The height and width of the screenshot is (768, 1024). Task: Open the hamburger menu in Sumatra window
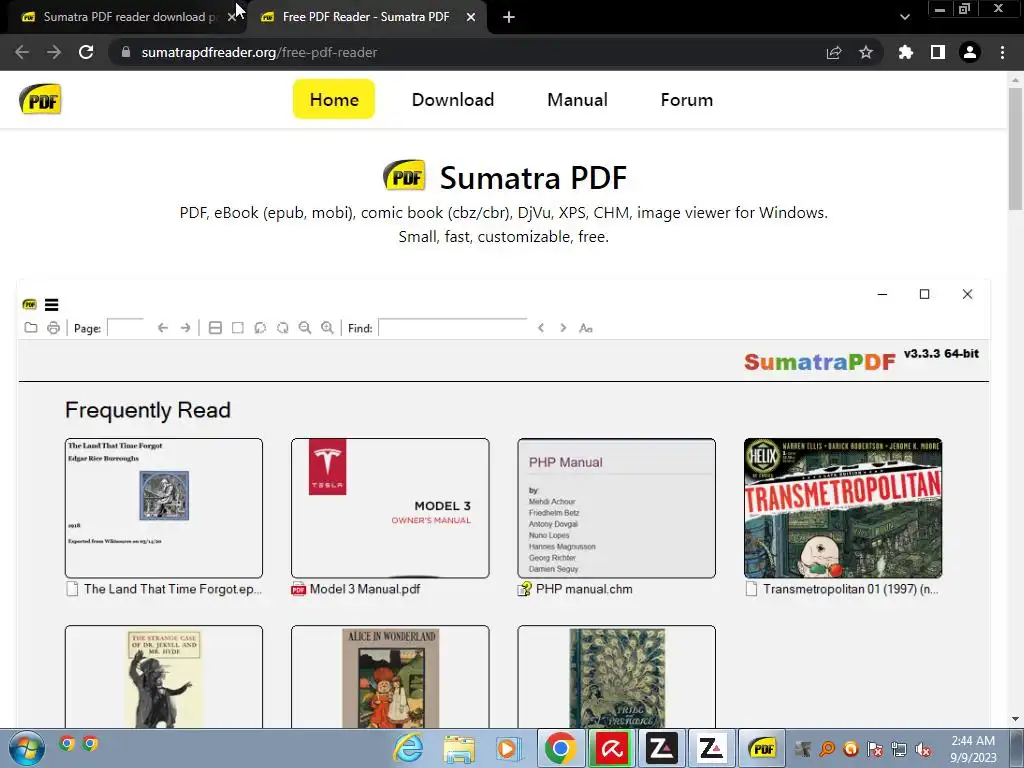pos(52,304)
